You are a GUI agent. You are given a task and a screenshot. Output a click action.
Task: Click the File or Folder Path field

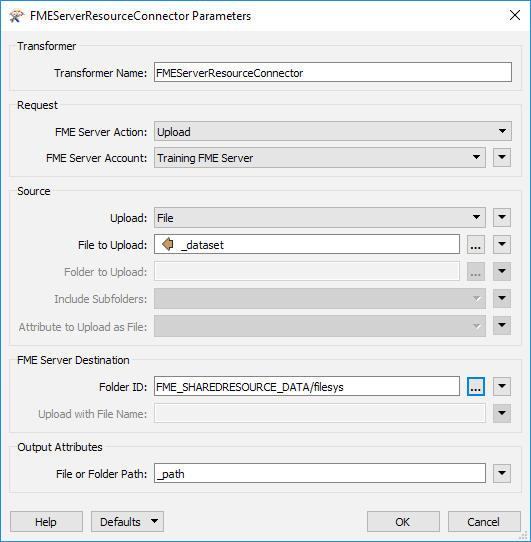(x=320, y=473)
